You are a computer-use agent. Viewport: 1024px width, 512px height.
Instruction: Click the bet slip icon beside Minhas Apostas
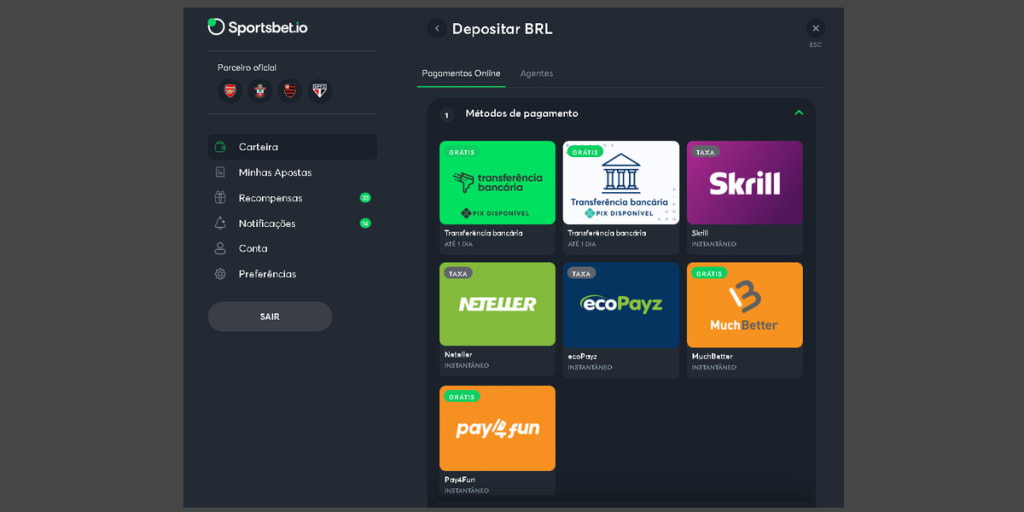220,172
